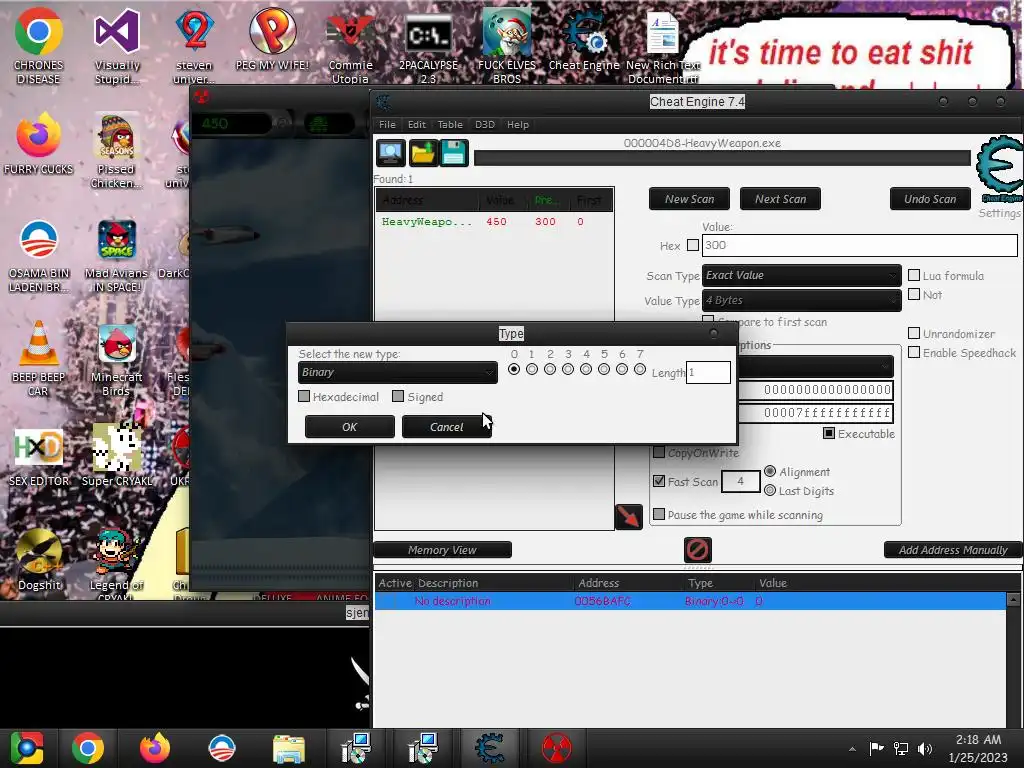Open Table menu in Cheat Engine
1024x768 pixels.
coord(450,124)
